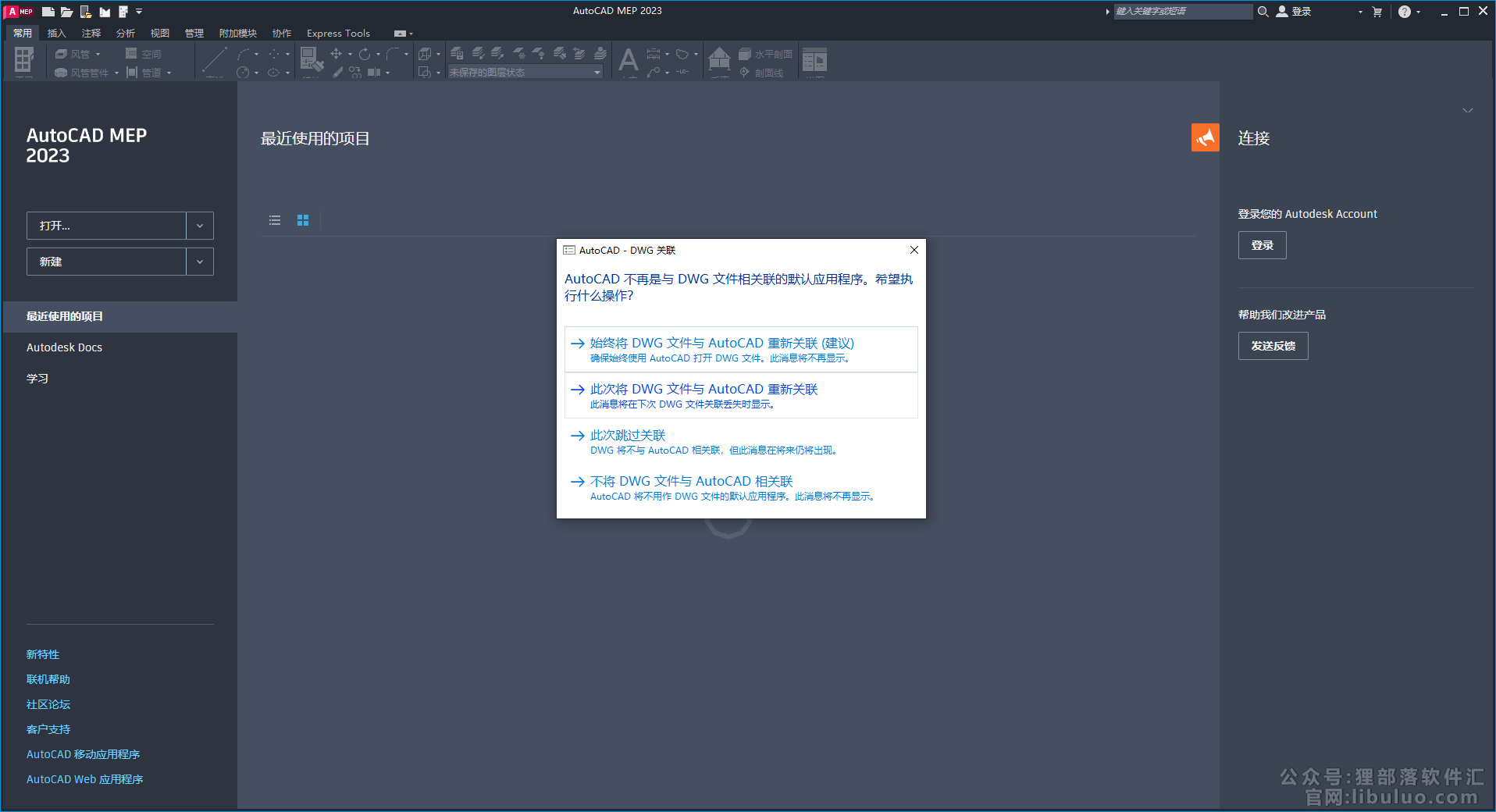The height and width of the screenshot is (812, 1496).
Task: Open the 附加模块 ribbon tab
Action: click(238, 33)
